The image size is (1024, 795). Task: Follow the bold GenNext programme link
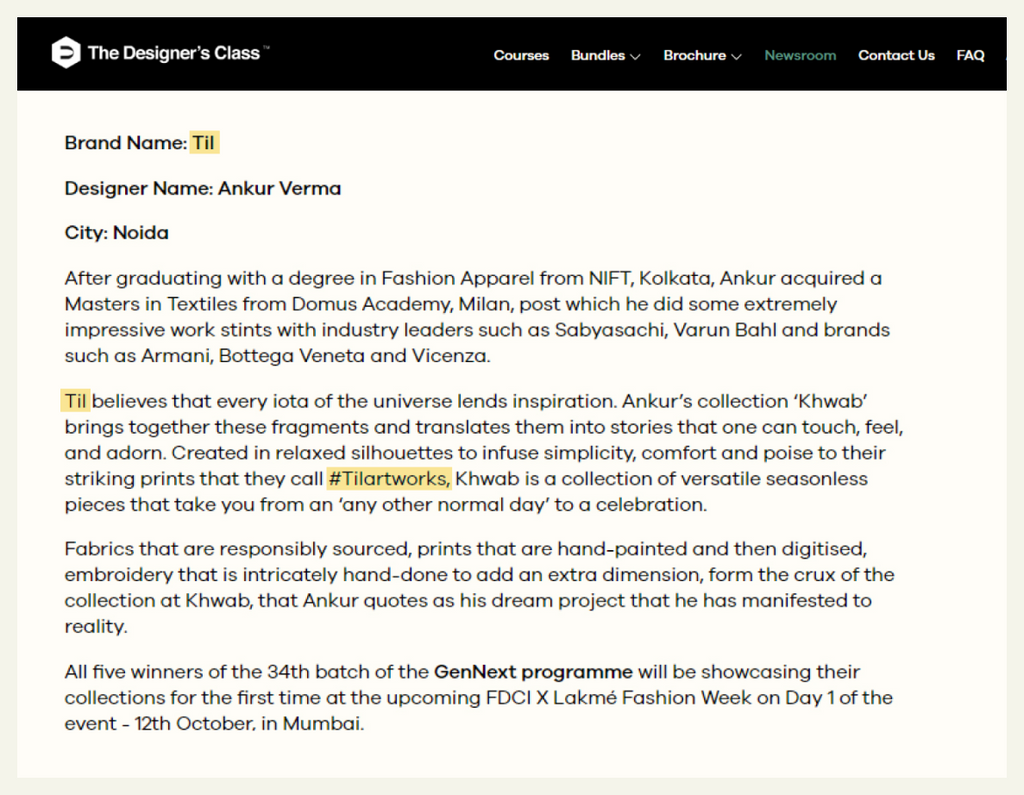(x=533, y=672)
